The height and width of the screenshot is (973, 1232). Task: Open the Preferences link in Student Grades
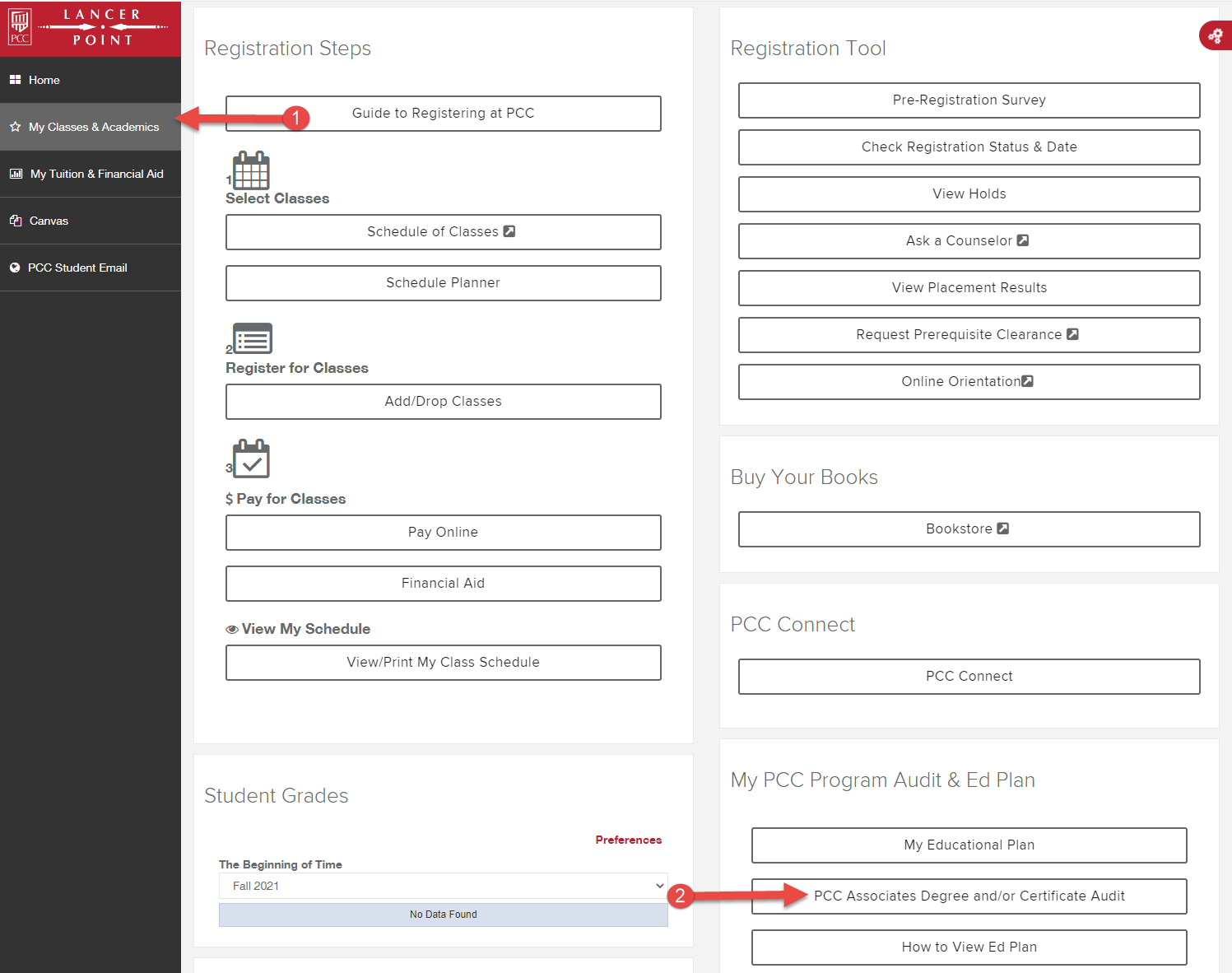pos(628,840)
